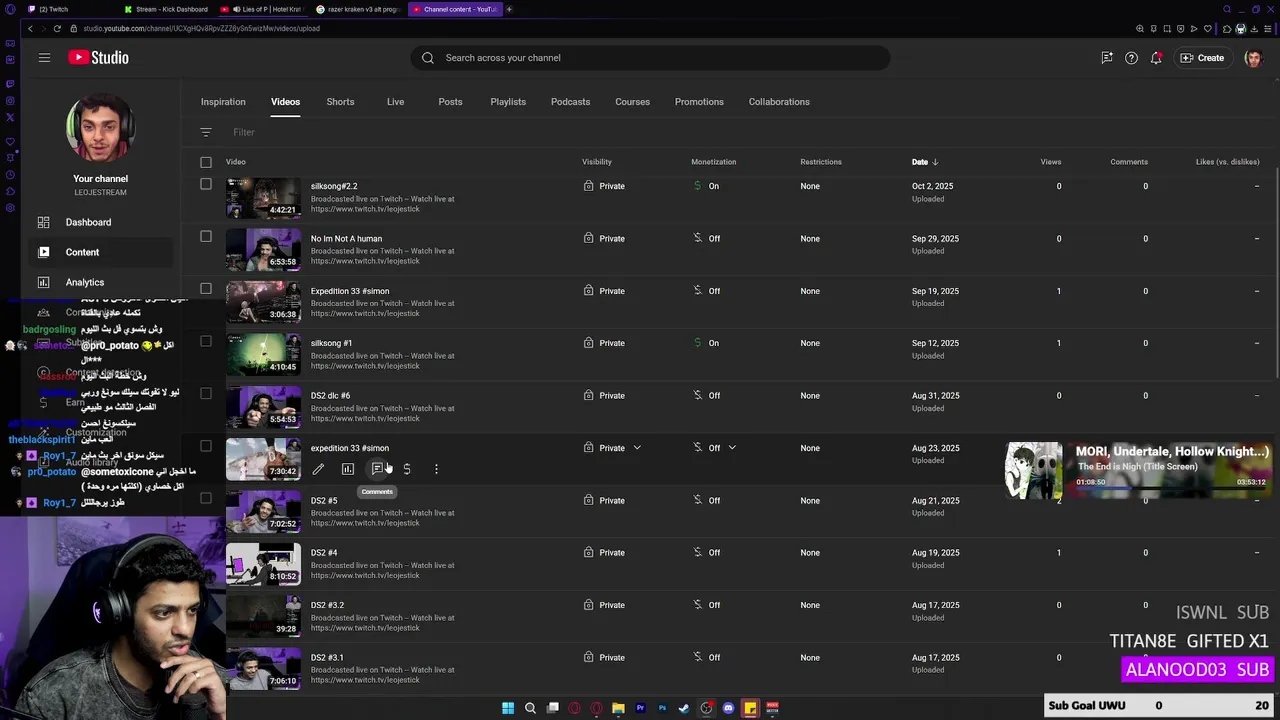The height and width of the screenshot is (720, 1280).
Task: Click the dollar monetization icon in hovered row
Action: (x=407, y=469)
